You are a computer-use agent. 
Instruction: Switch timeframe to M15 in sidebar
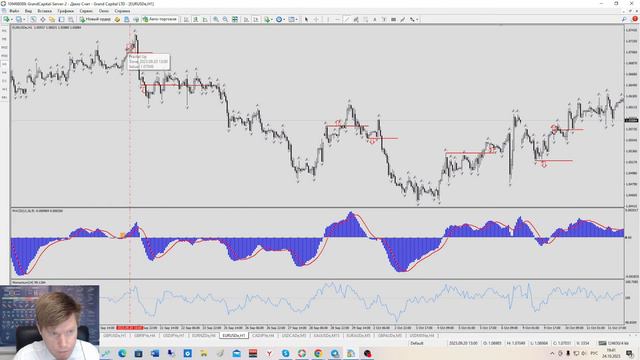[x=4, y=47]
